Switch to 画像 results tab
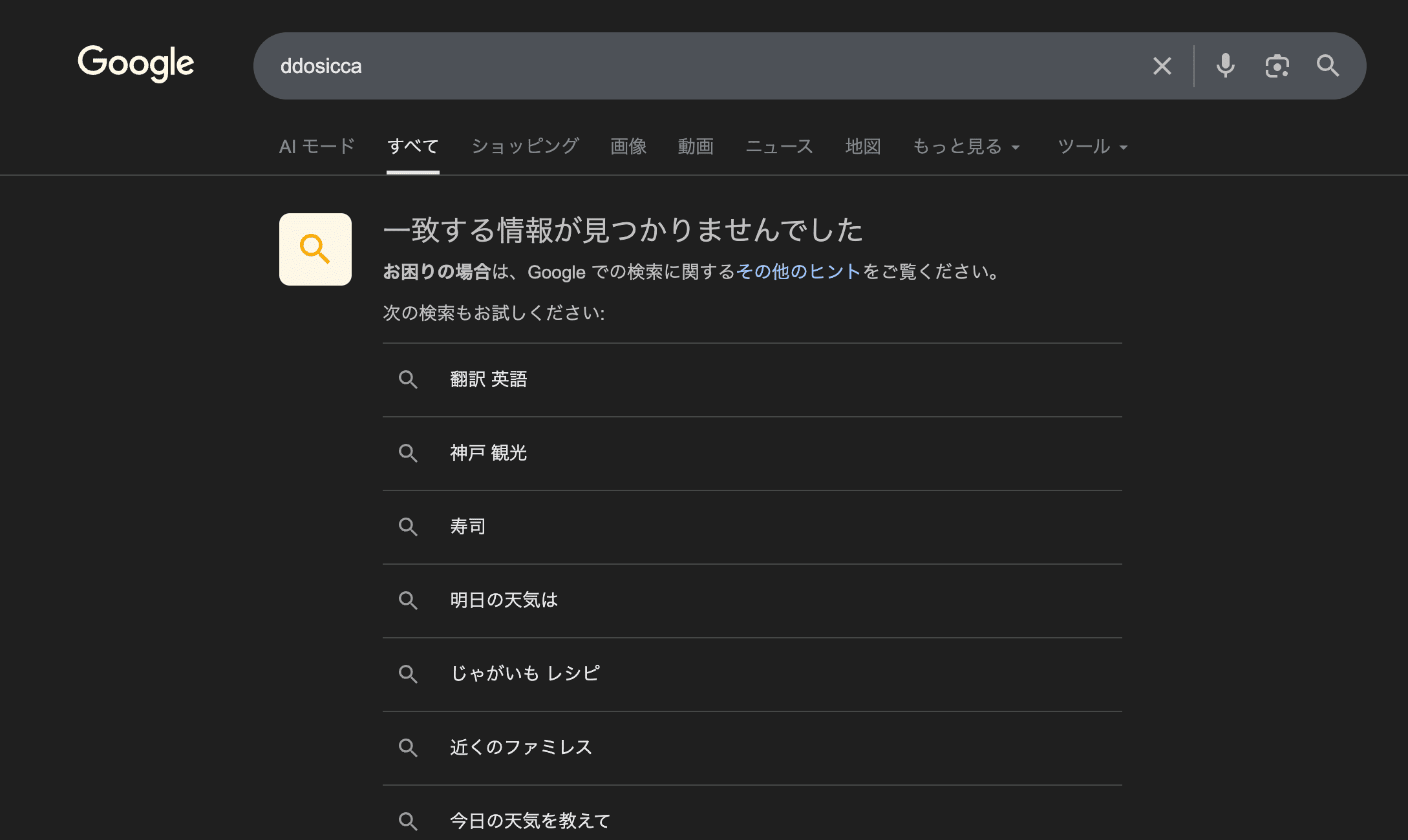 pyautogui.click(x=628, y=147)
